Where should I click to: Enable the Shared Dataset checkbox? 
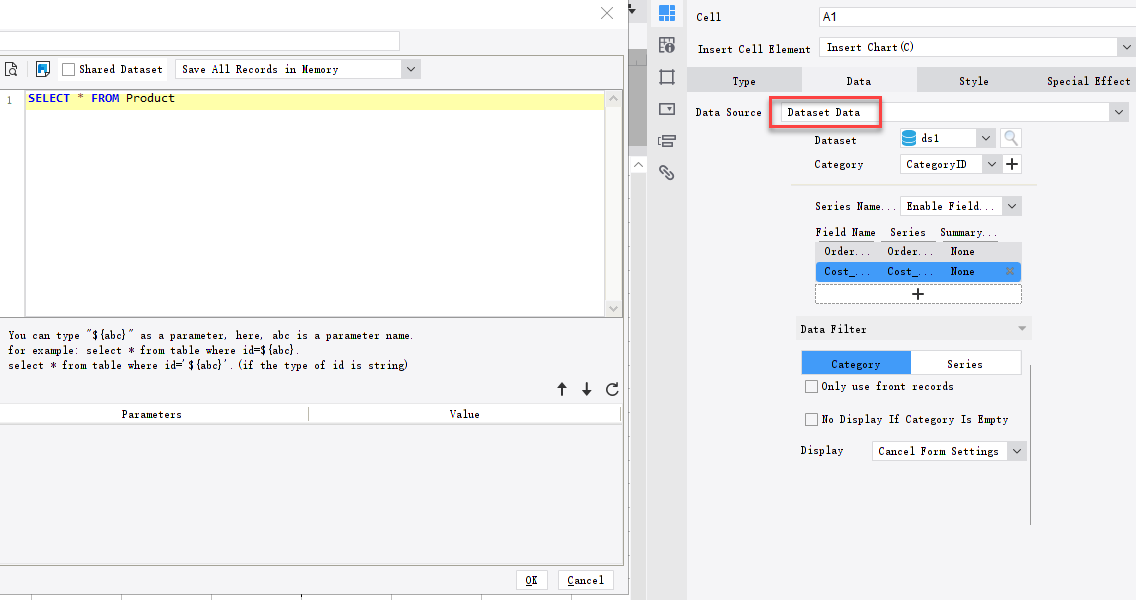(x=69, y=70)
